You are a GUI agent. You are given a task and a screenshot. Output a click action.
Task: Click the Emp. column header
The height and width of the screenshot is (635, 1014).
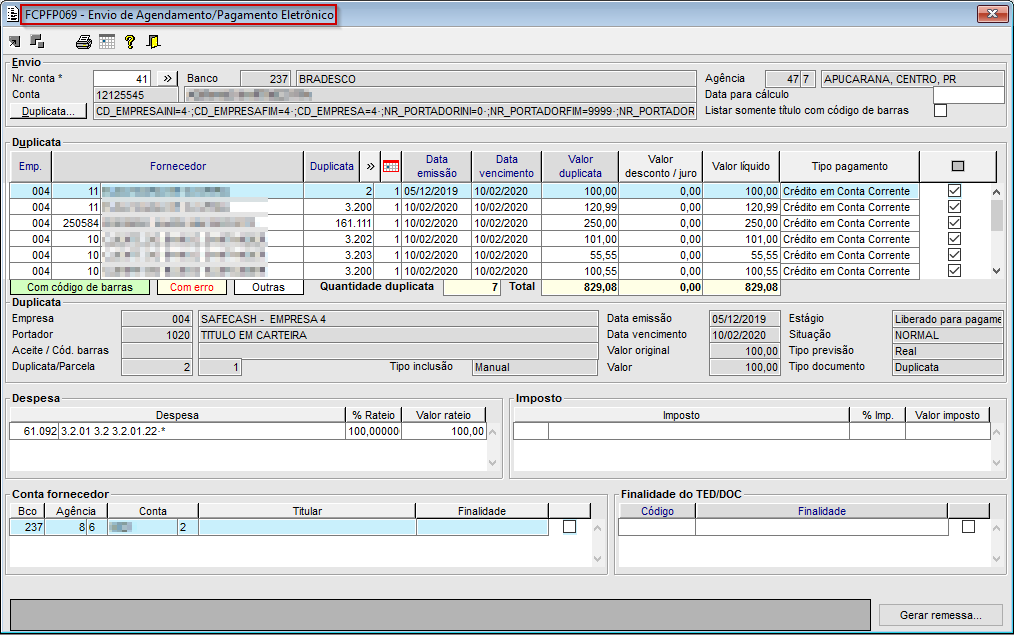pyautogui.click(x=30, y=166)
